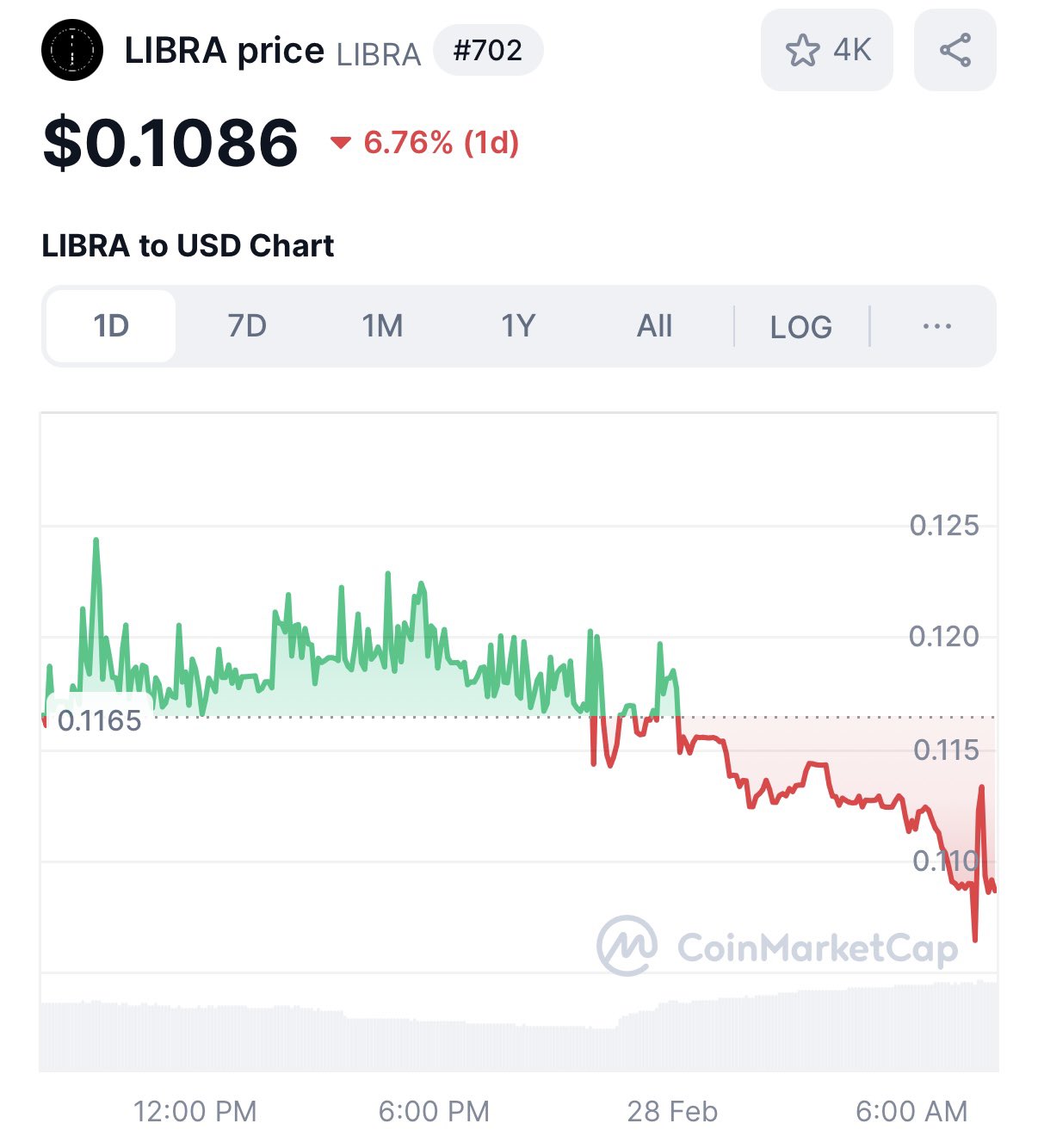
Task: Click the red down-triangle price change indicator
Action: pyautogui.click(x=341, y=143)
